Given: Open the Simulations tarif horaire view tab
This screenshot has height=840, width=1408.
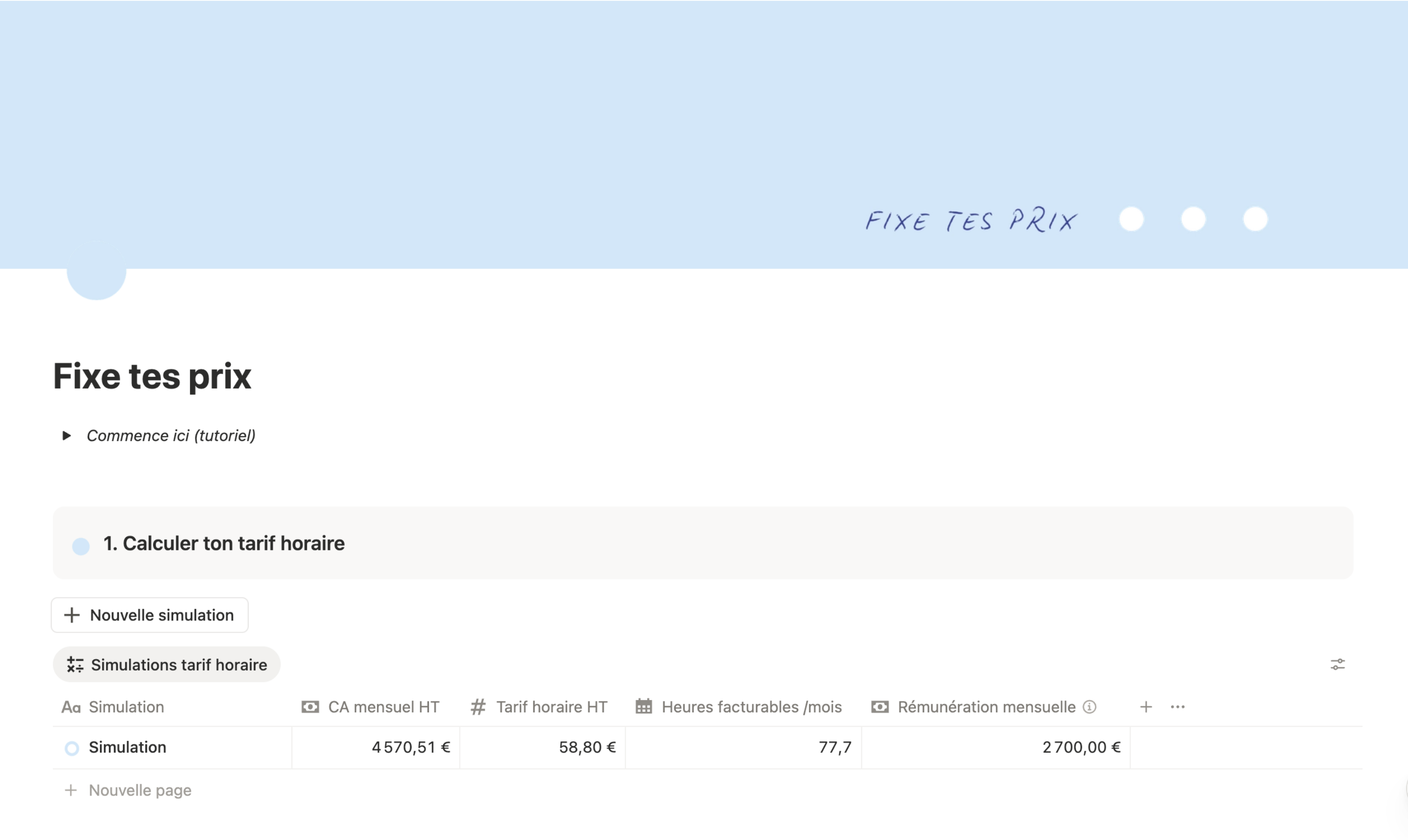Looking at the screenshot, I should coord(167,664).
